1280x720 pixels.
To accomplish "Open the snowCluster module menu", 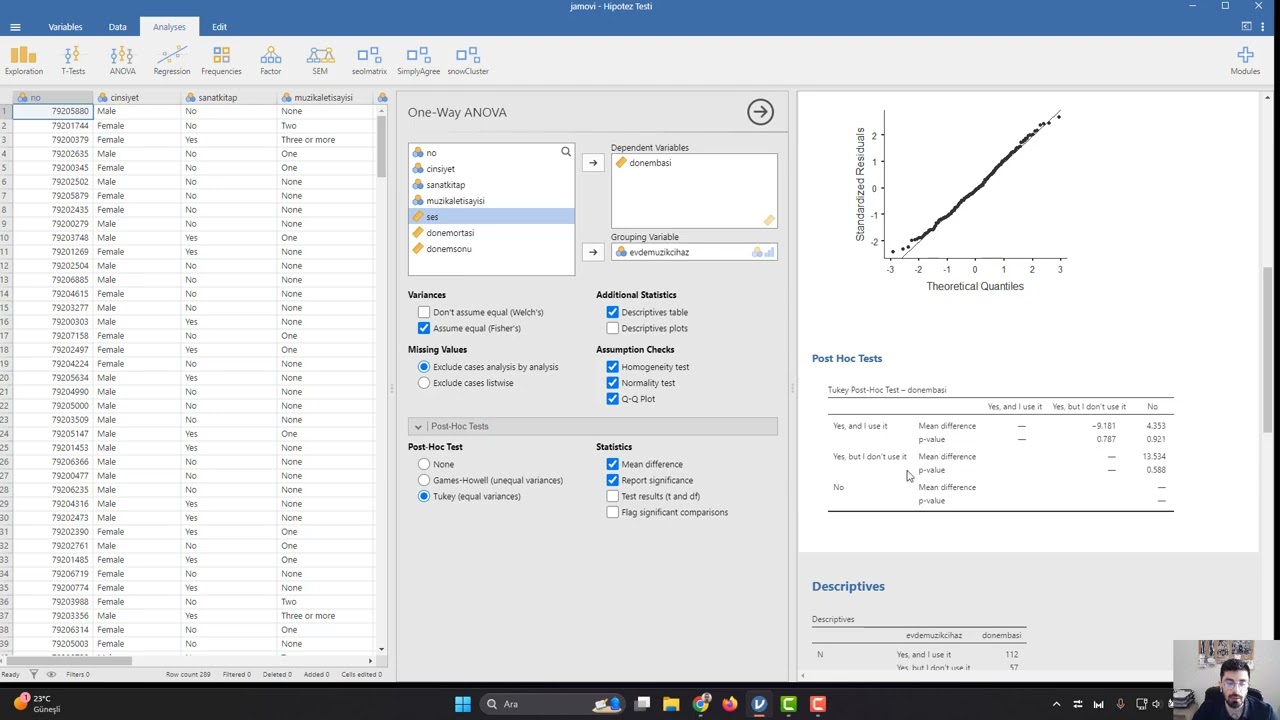I will click(x=468, y=60).
